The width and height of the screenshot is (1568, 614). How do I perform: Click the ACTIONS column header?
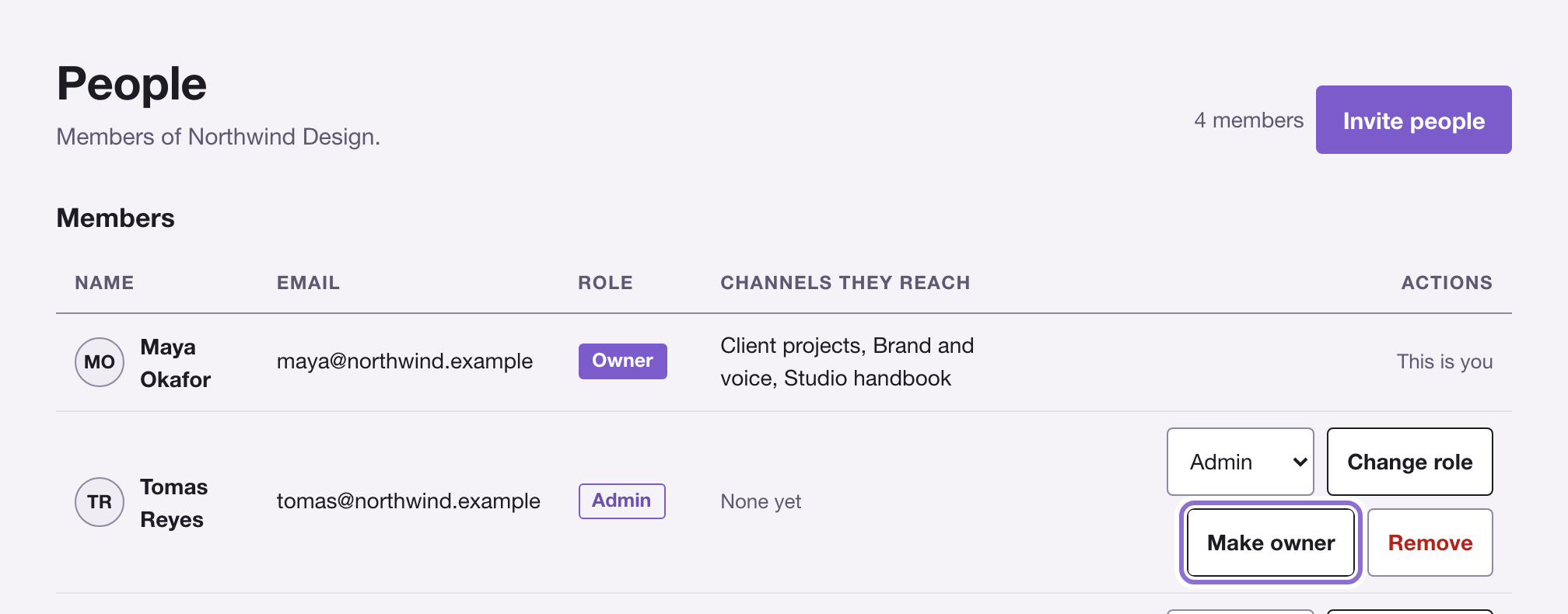[x=1447, y=283]
